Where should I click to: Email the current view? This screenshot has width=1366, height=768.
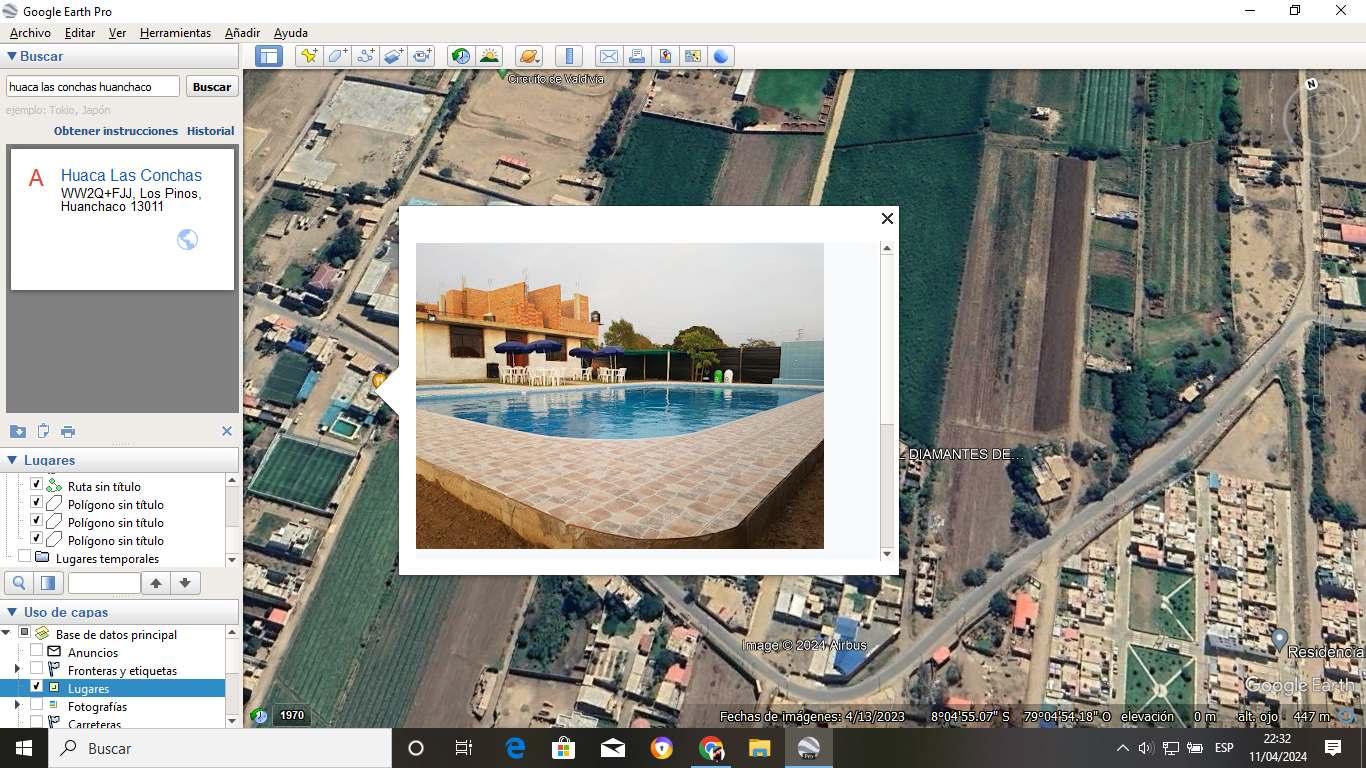[608, 56]
